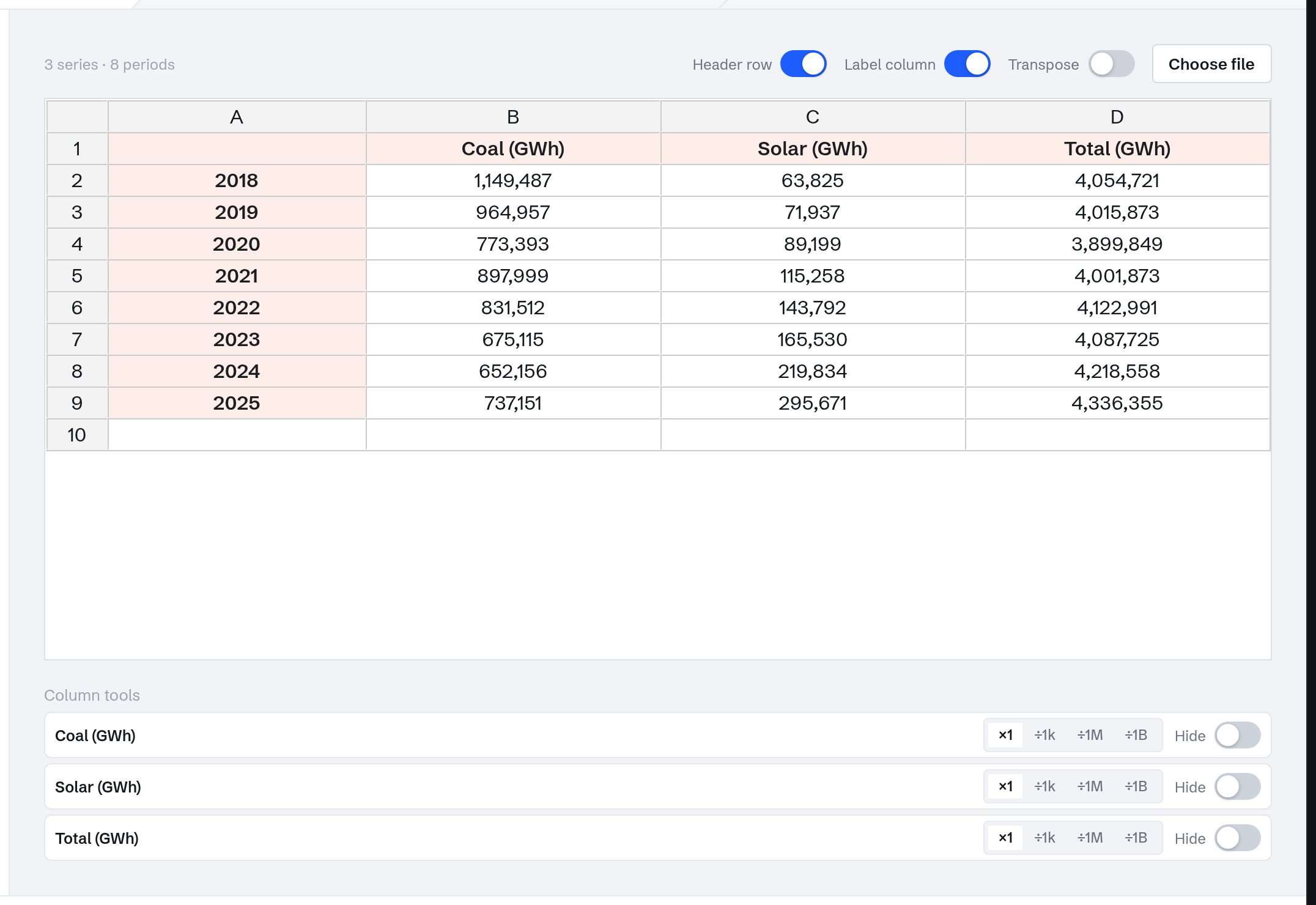
Task: Turn off the Header row switch
Action: [x=803, y=64]
